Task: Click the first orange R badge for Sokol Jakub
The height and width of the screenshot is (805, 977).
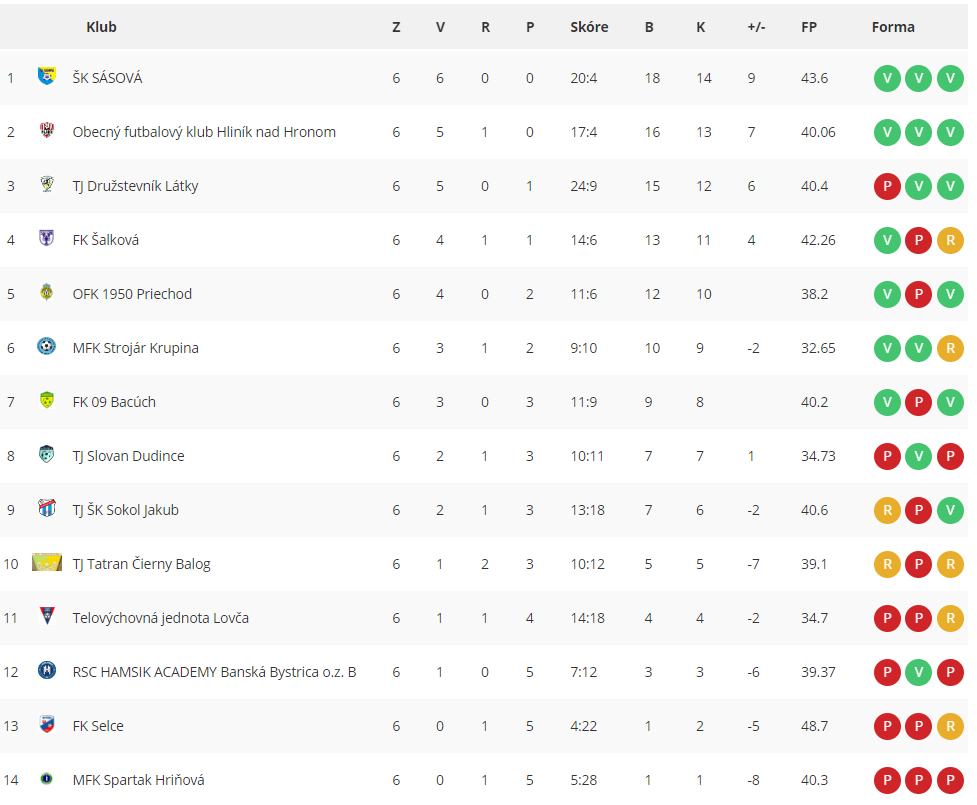Action: pos(887,510)
